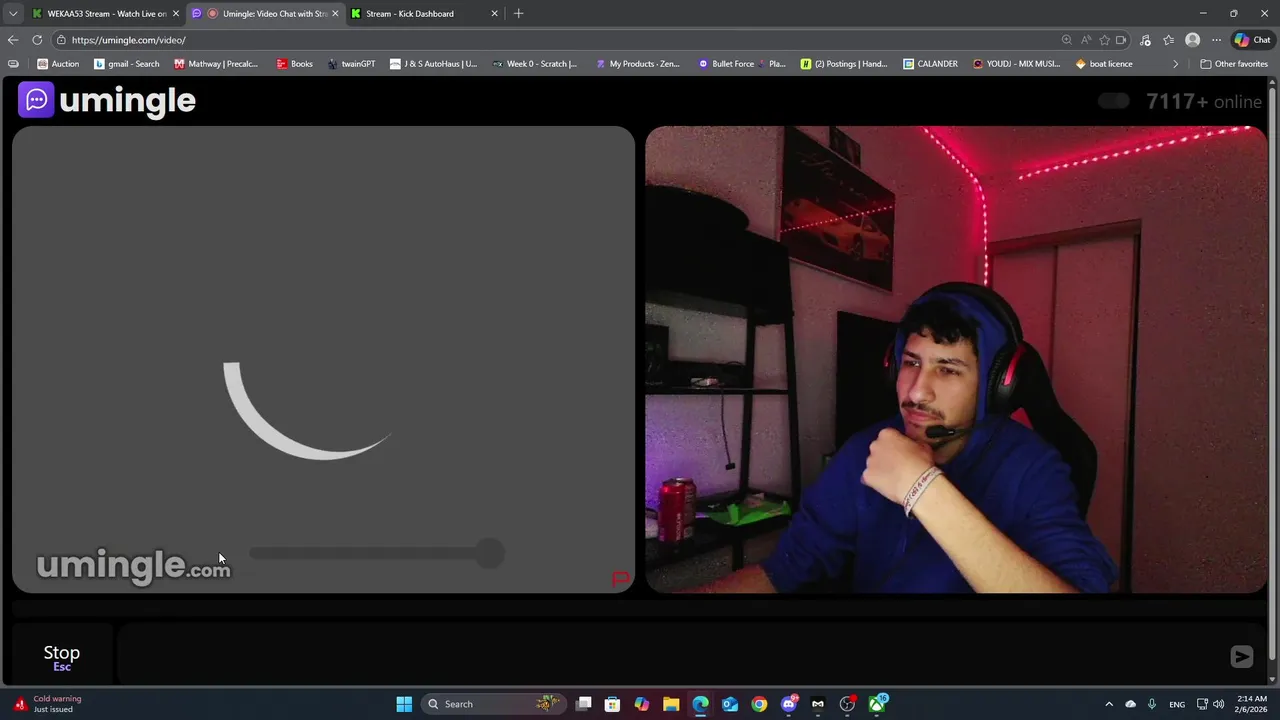Open the gmail - Search bookmark
Image resolution: width=1280 pixels, height=720 pixels.
(x=127, y=64)
